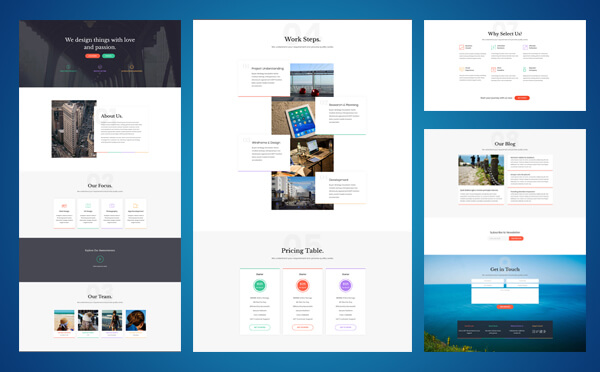This screenshot has width=600, height=372.
Task: Click the purple icon in third Our Focus card
Action: point(112,206)
